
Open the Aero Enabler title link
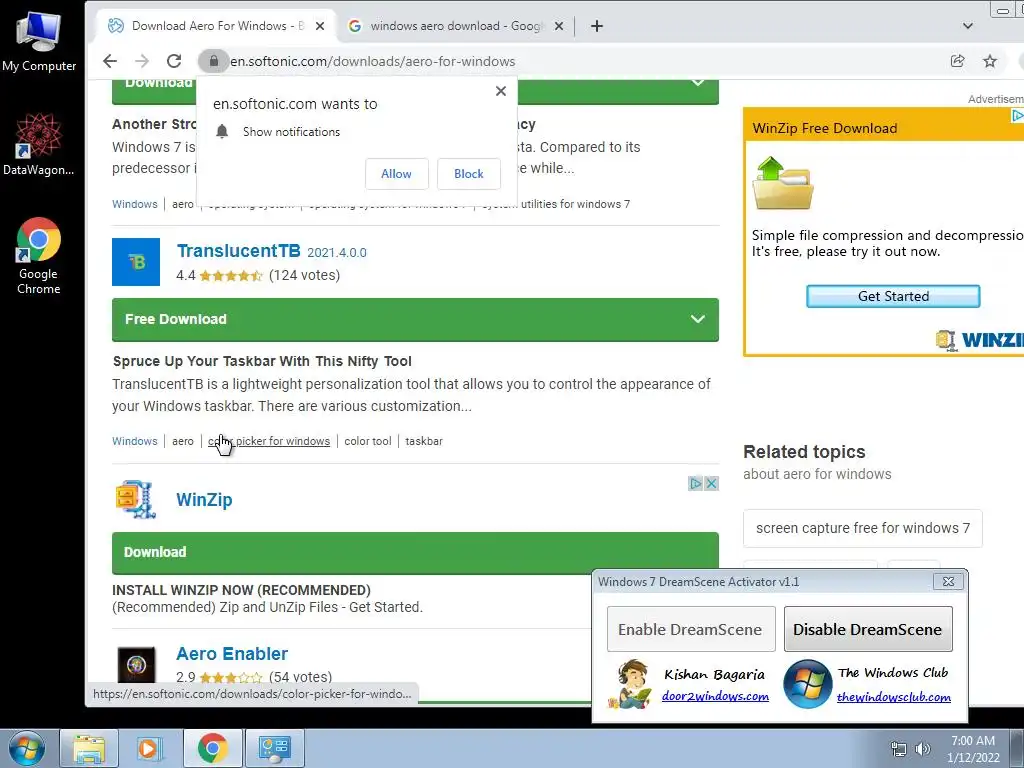pyautogui.click(x=232, y=653)
